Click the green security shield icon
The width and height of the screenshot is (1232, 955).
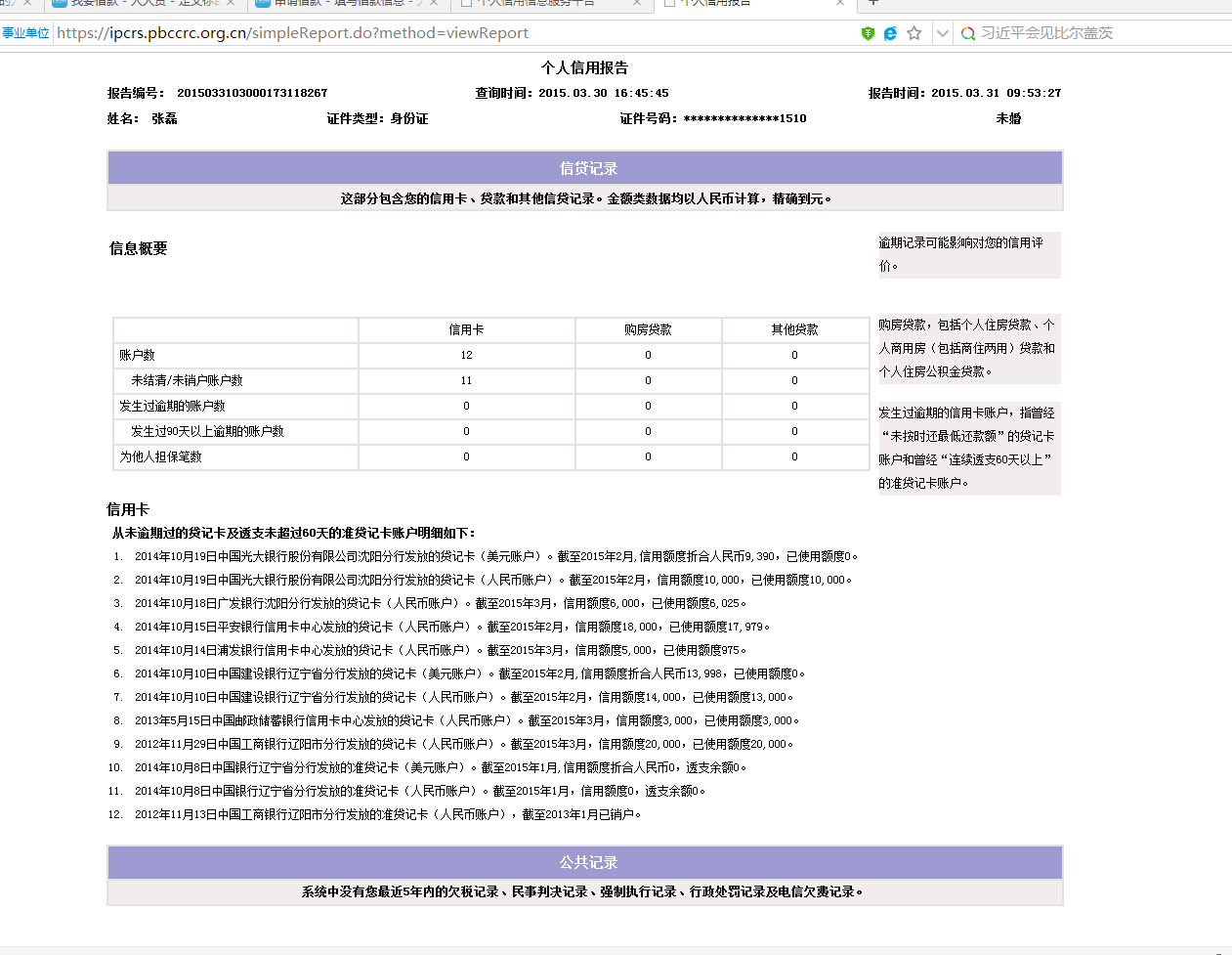[x=868, y=33]
